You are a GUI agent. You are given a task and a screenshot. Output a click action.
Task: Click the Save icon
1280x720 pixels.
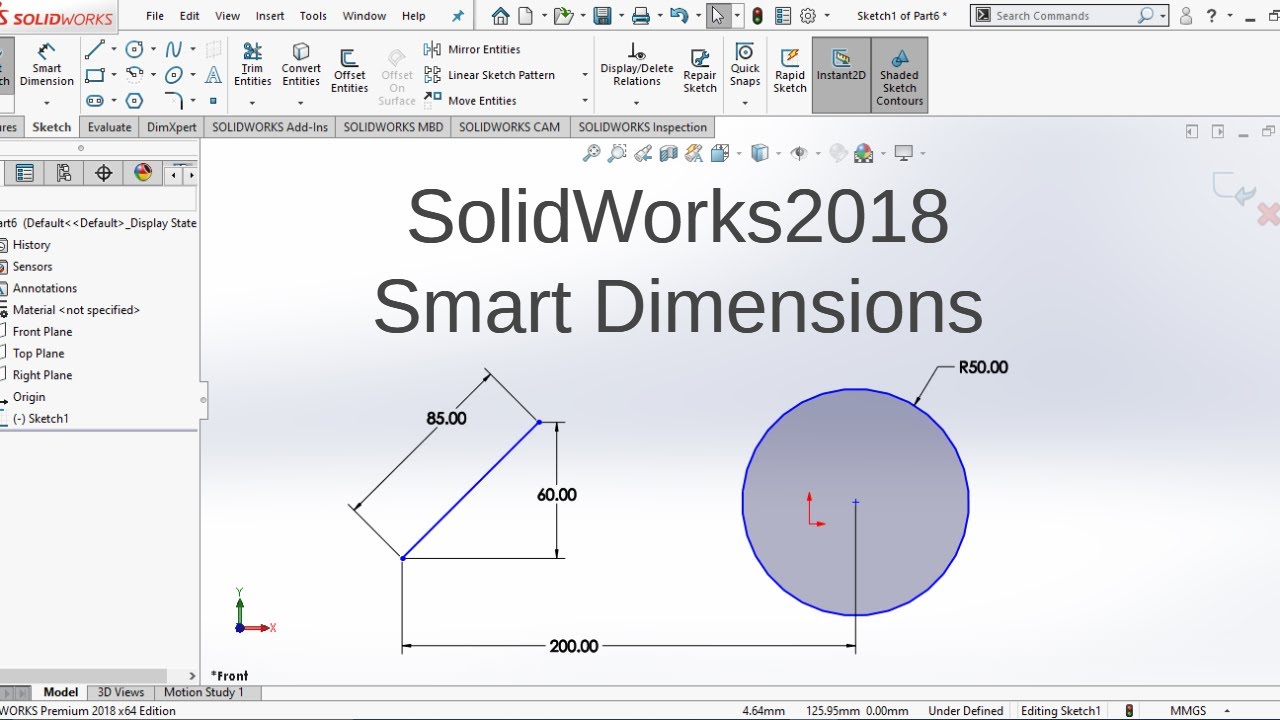tap(602, 15)
